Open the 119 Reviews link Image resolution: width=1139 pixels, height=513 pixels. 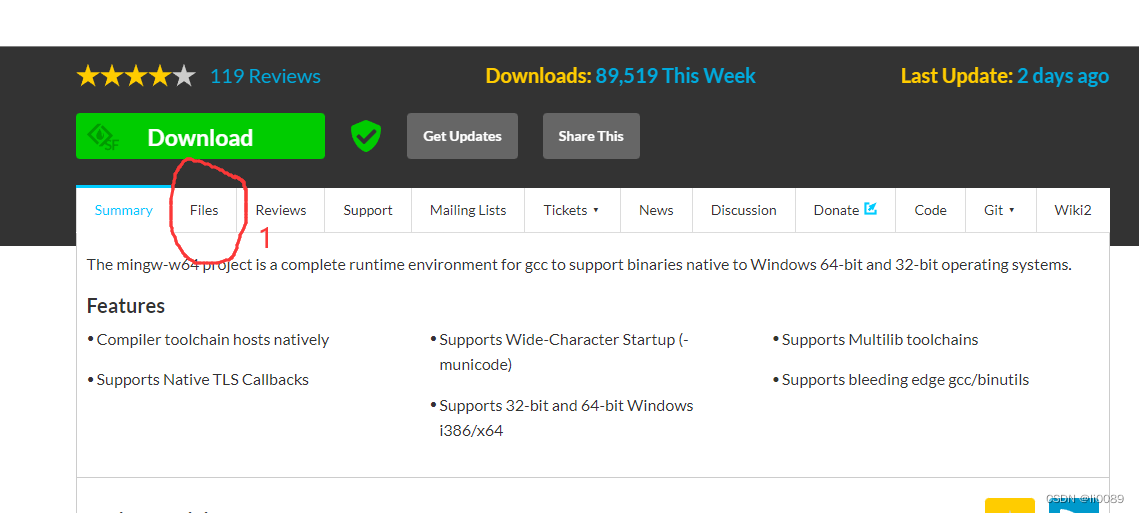tap(265, 76)
